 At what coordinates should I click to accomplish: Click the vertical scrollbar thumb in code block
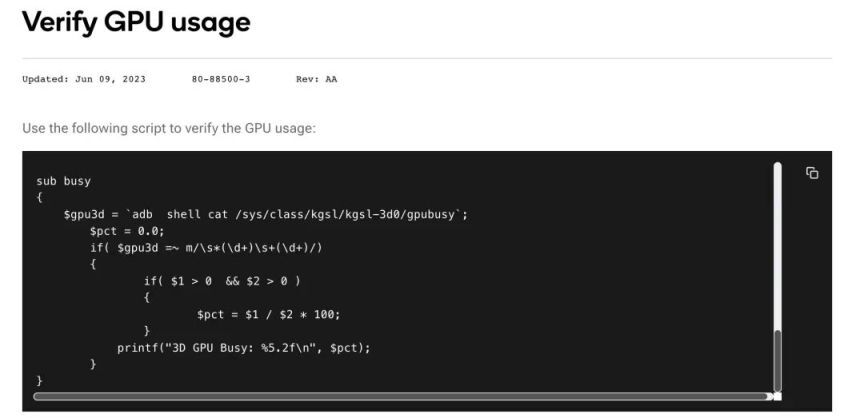click(x=777, y=360)
